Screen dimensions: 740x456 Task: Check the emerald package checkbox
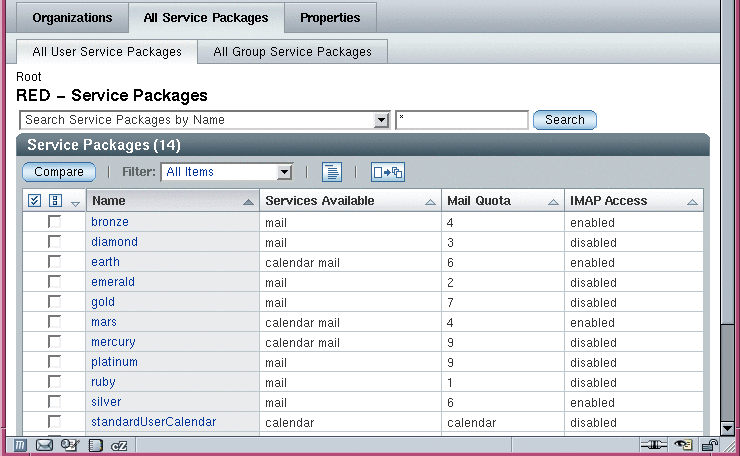(x=54, y=282)
